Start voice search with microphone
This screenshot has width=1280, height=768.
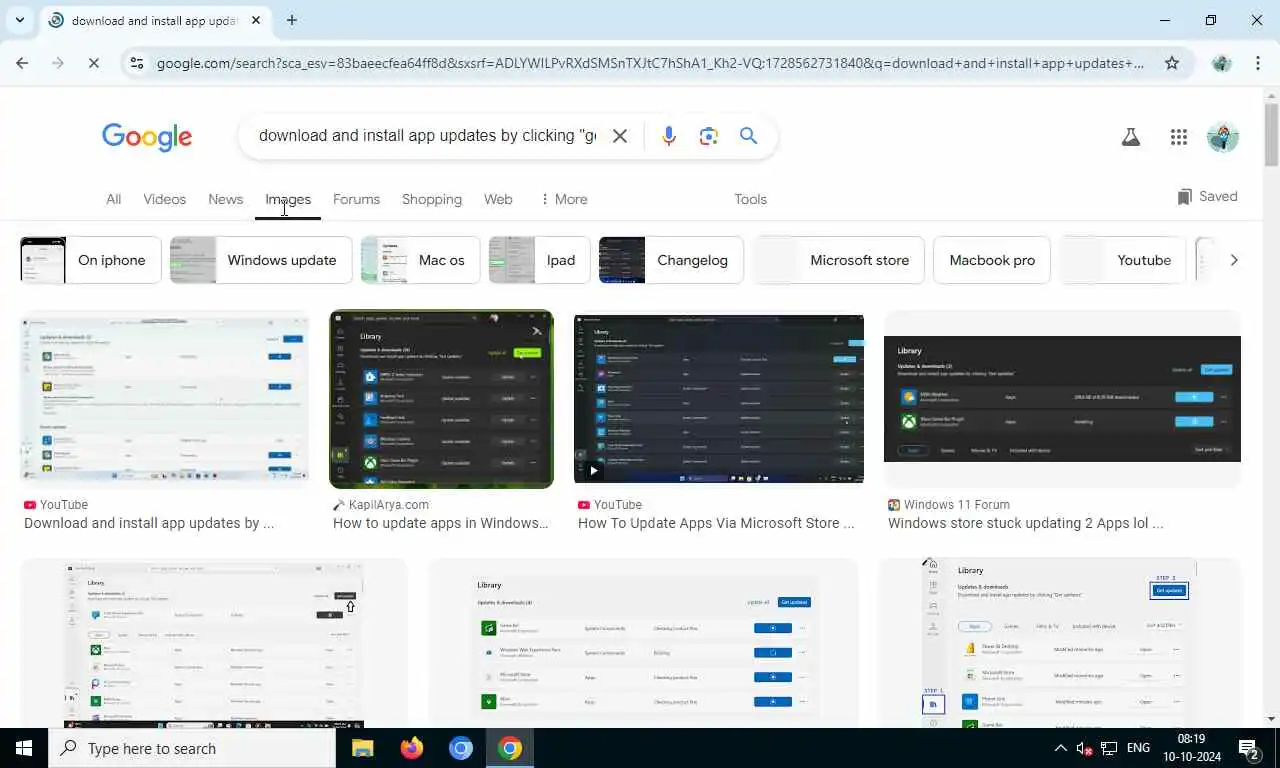[669, 136]
